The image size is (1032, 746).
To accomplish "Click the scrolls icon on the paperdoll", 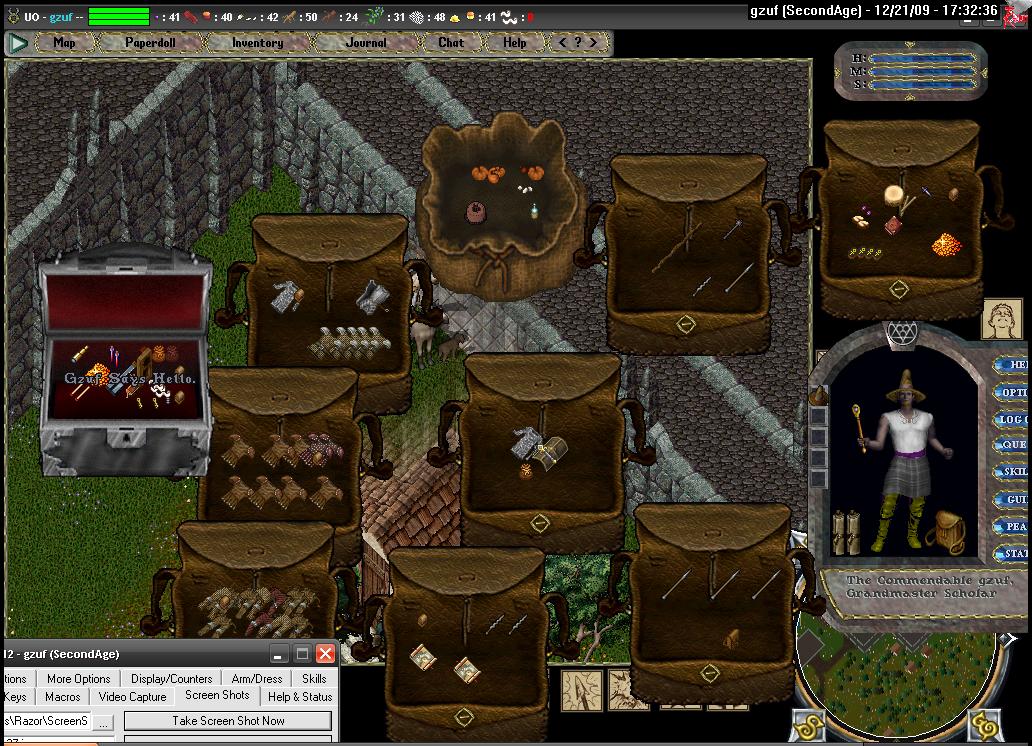I will 846,531.
